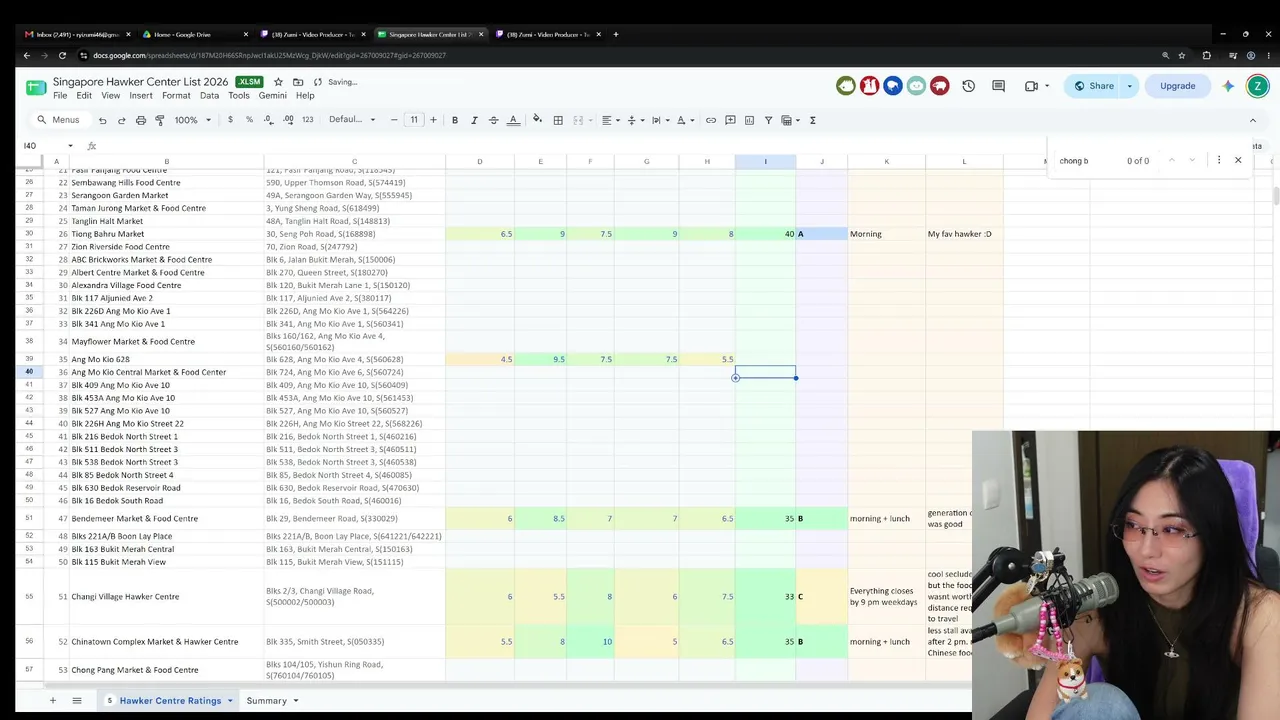The width and height of the screenshot is (1280, 720).
Task: Collapse the toolbar with chevron
Action: tap(1252, 120)
